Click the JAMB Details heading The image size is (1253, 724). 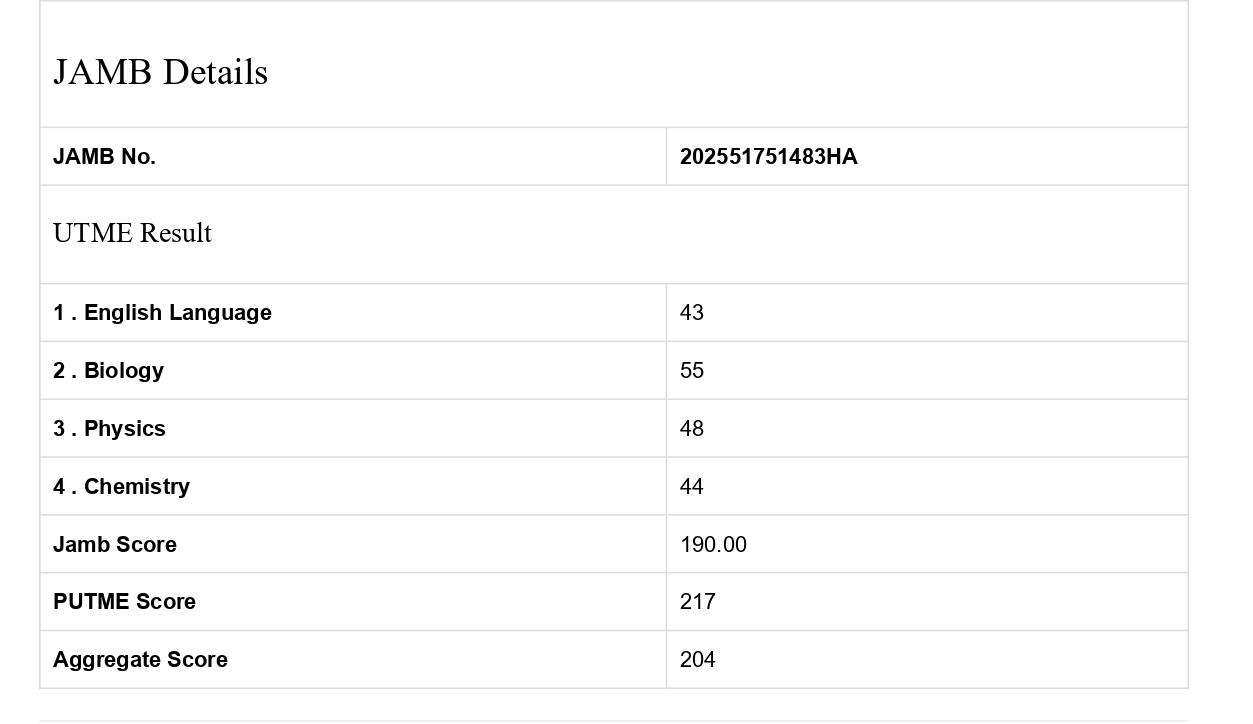click(160, 72)
